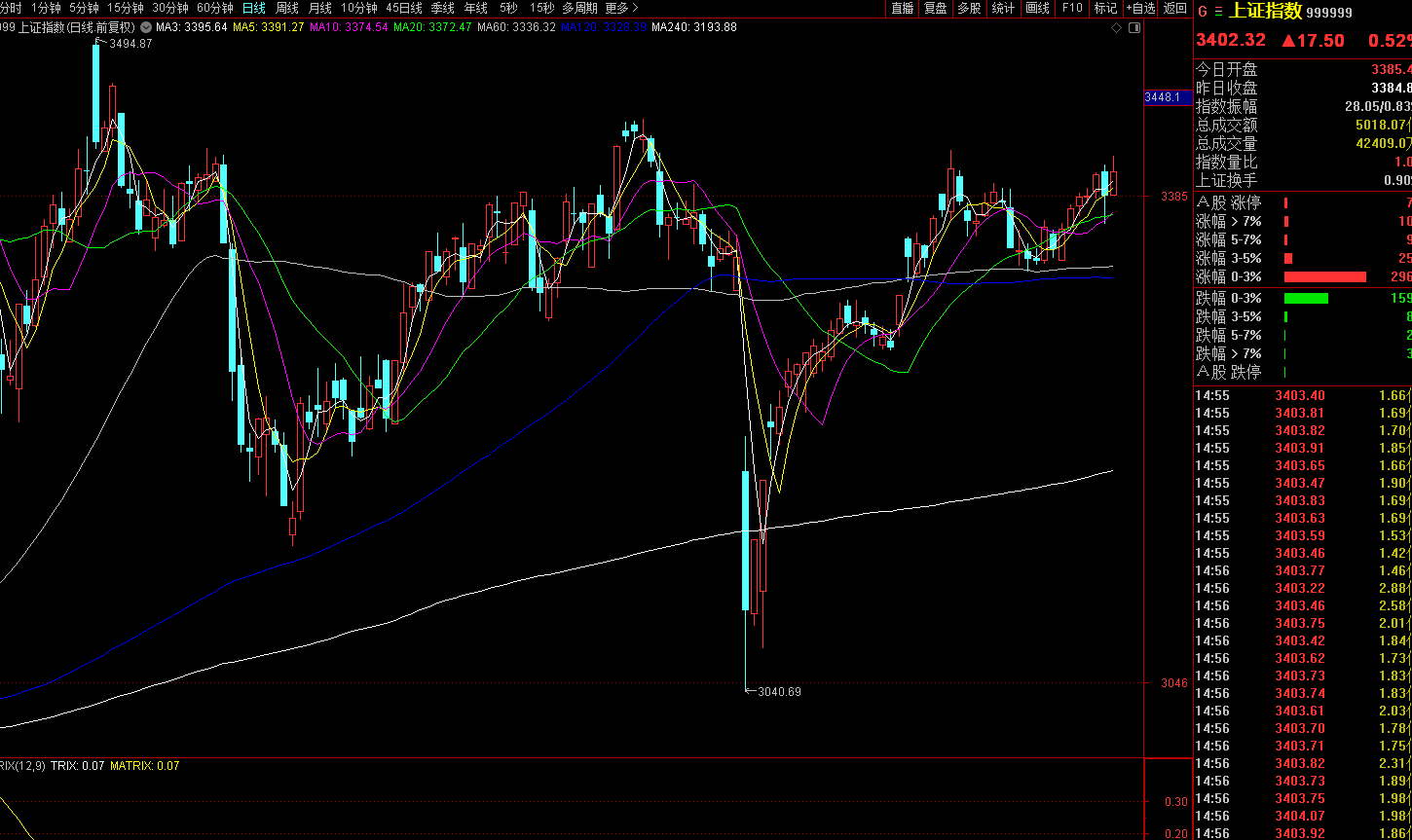Open the 直播 live broadcast
Image resolution: width=1412 pixels, height=840 pixels.
pyautogui.click(x=902, y=8)
